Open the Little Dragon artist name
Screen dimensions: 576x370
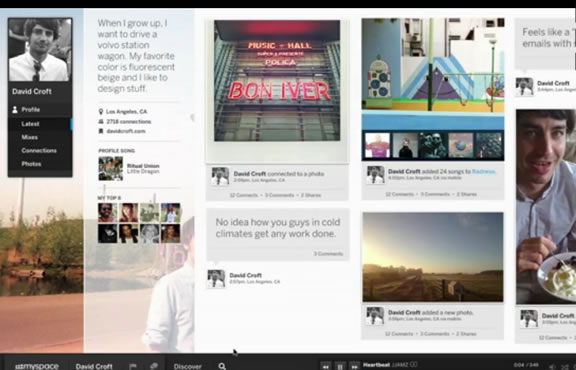click(143, 171)
